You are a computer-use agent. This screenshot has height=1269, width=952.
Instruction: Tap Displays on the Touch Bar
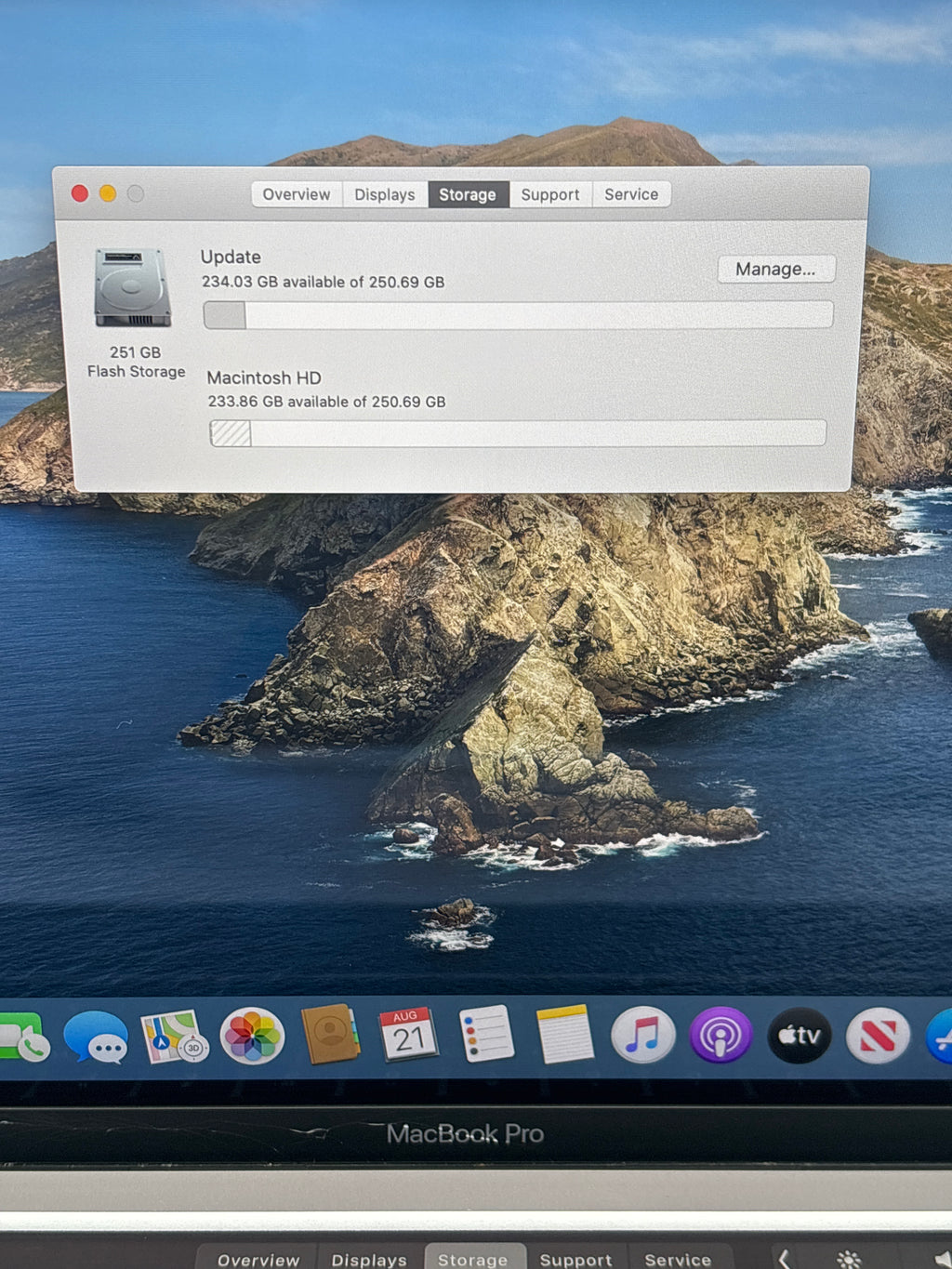pos(369,1259)
